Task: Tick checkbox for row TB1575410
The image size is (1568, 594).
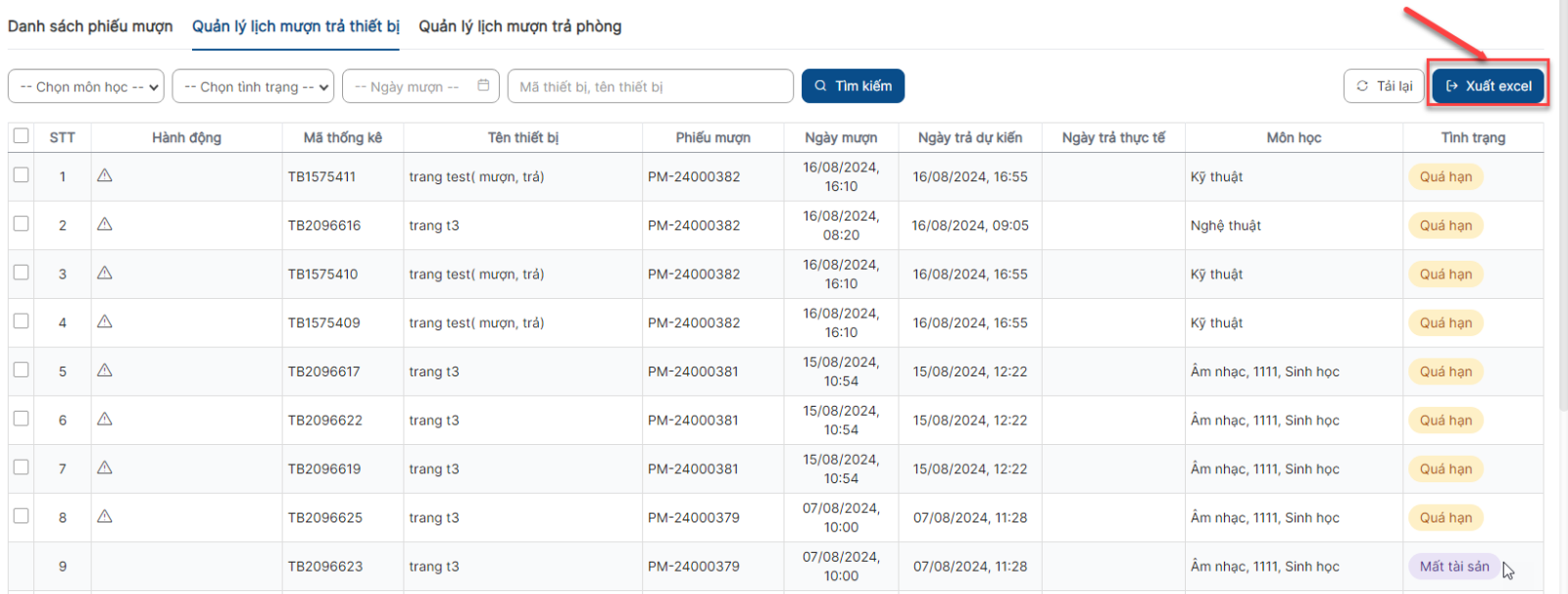Action: pos(21,272)
